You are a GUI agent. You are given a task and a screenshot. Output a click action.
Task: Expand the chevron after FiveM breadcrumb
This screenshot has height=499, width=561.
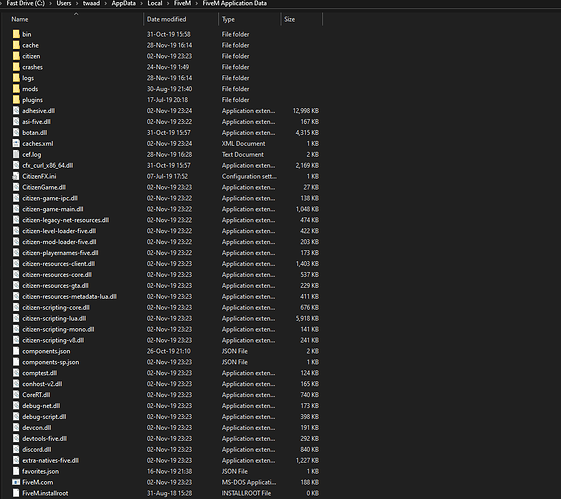196,4
